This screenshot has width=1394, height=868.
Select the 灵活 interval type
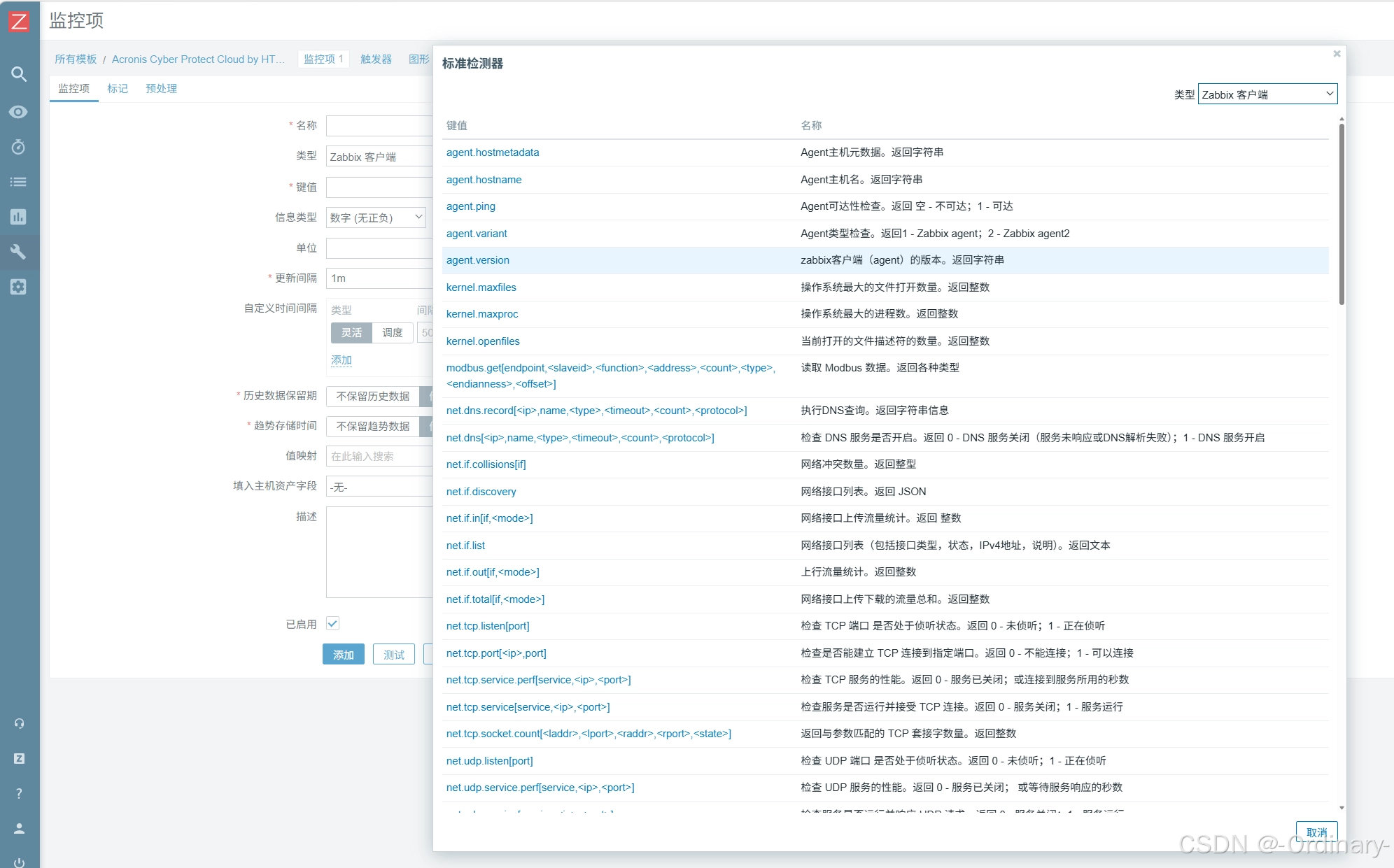(351, 332)
